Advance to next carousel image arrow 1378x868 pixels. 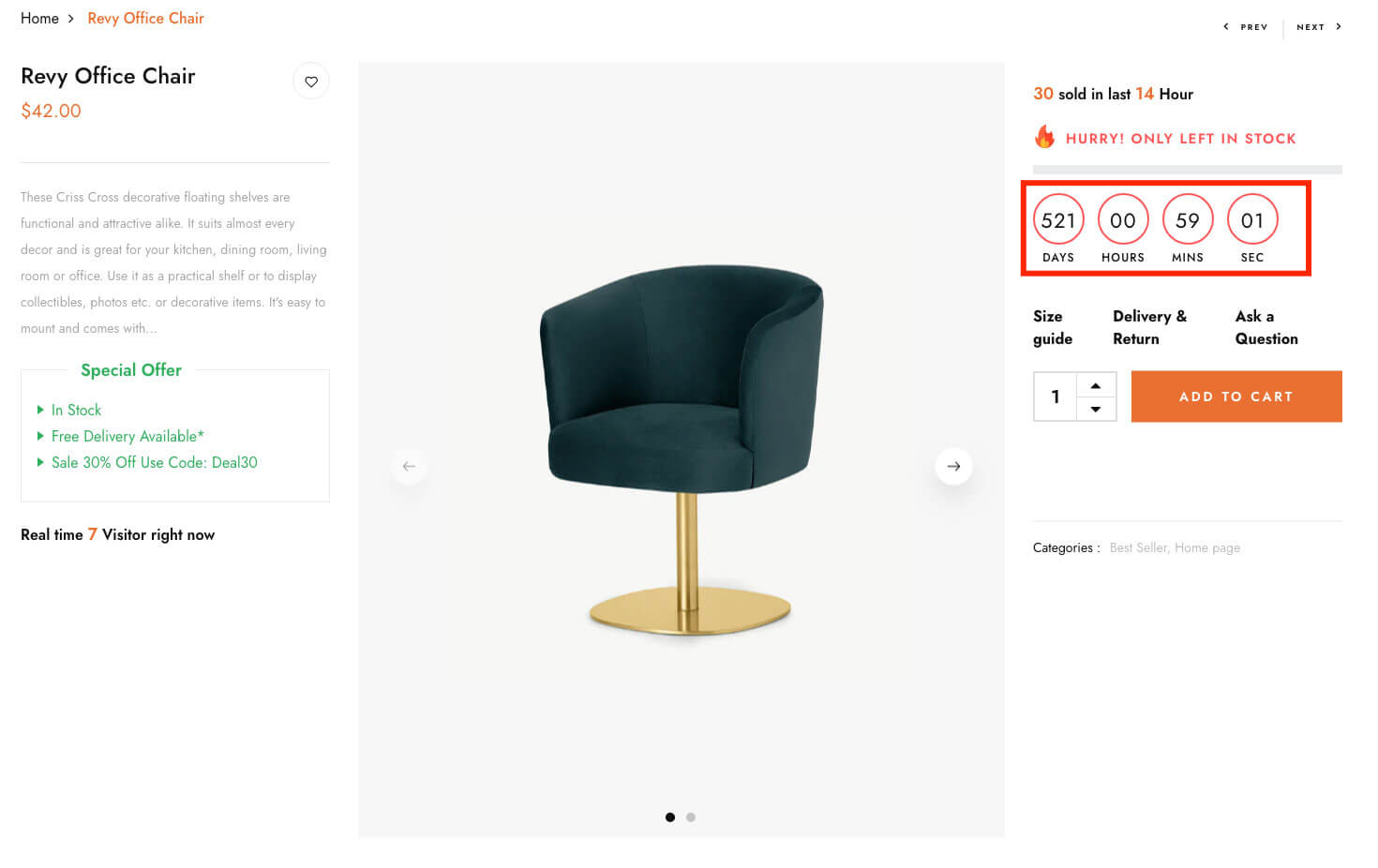pyautogui.click(x=953, y=466)
